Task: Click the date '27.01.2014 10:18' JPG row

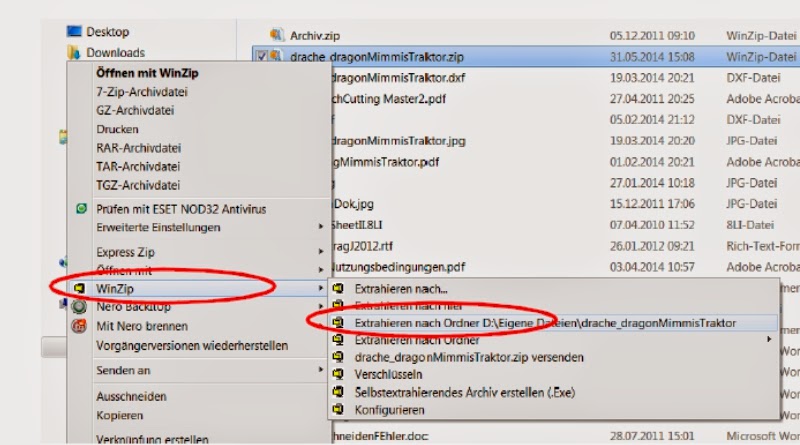Action: point(652,183)
